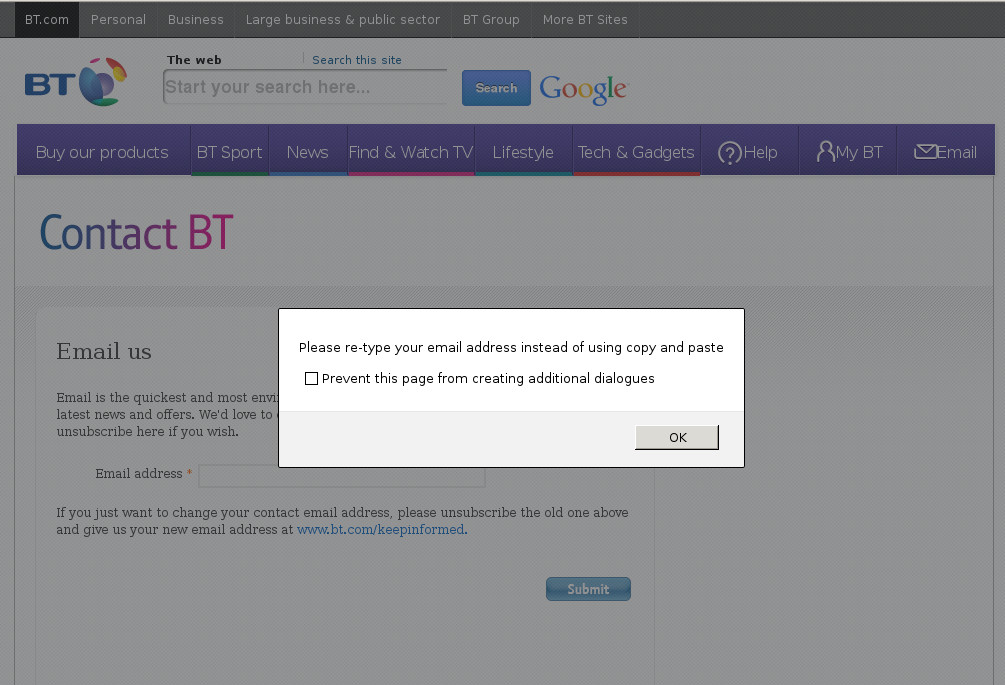Open More BT Sites menu

coord(585,19)
